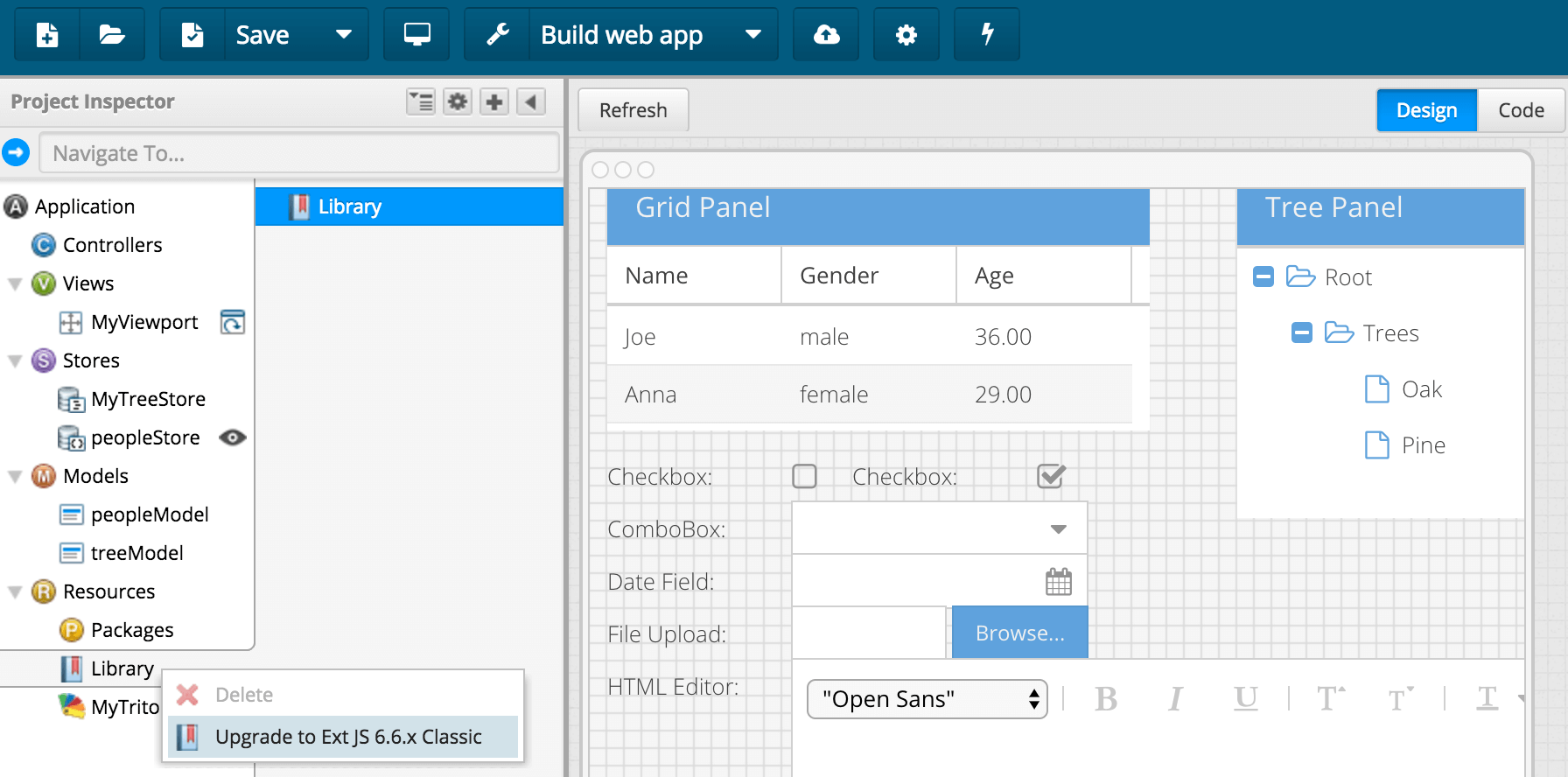Click the Name column header
This screenshot has width=1568, height=777.
pos(694,276)
